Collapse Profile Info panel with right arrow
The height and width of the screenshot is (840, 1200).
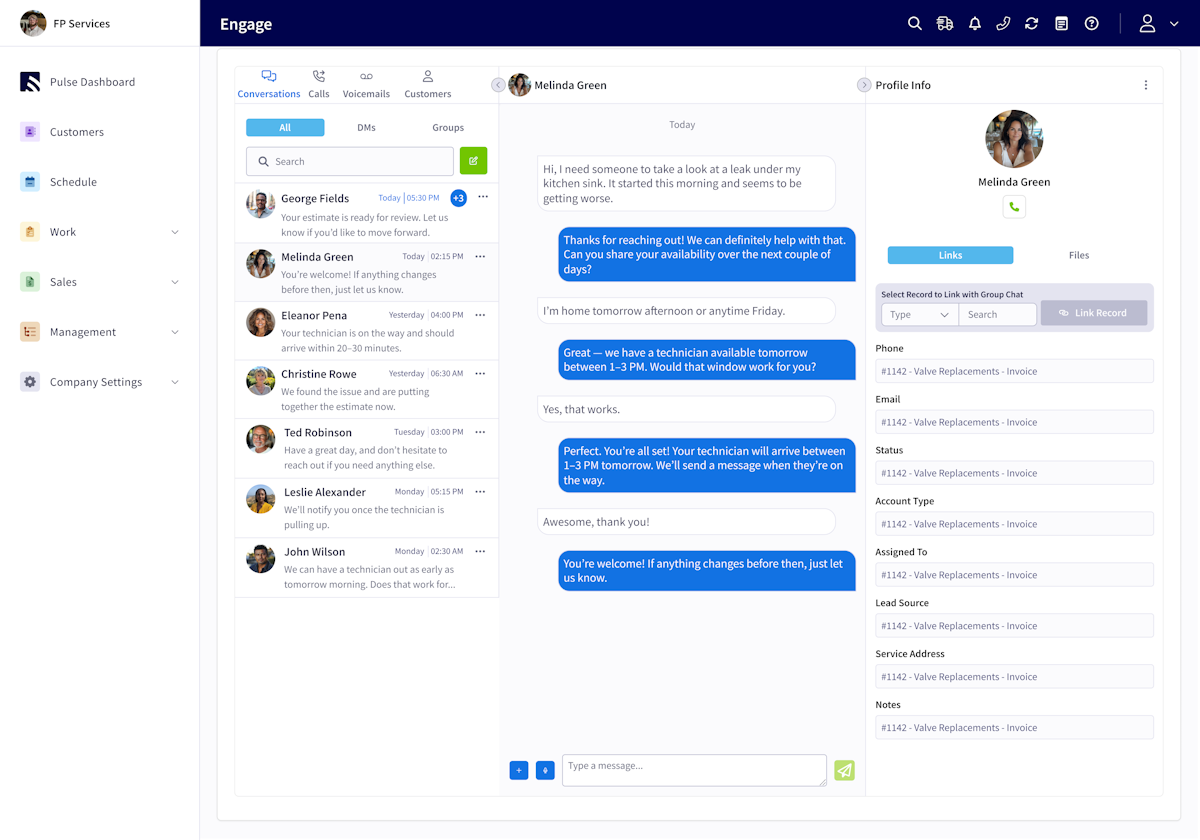[x=864, y=85]
